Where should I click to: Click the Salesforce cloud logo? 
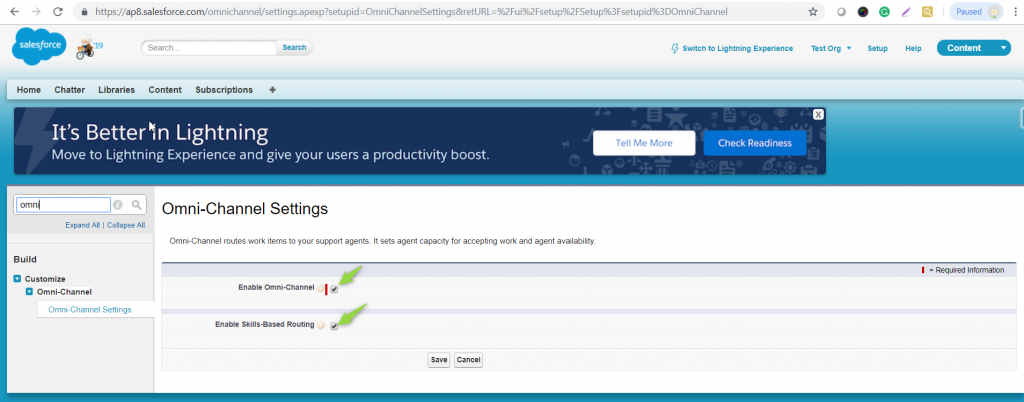pos(40,46)
